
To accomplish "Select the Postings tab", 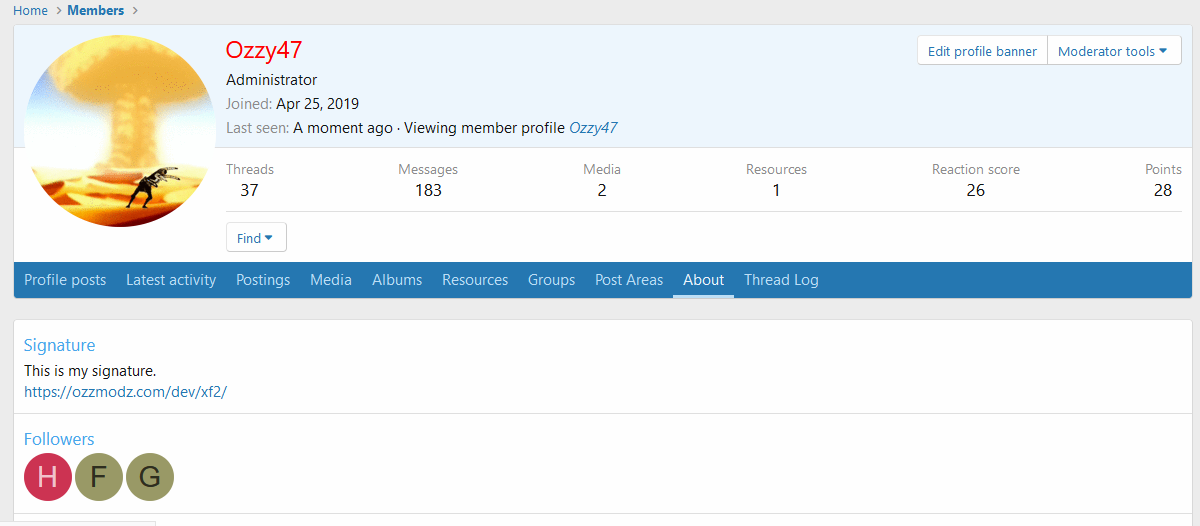I will [263, 280].
